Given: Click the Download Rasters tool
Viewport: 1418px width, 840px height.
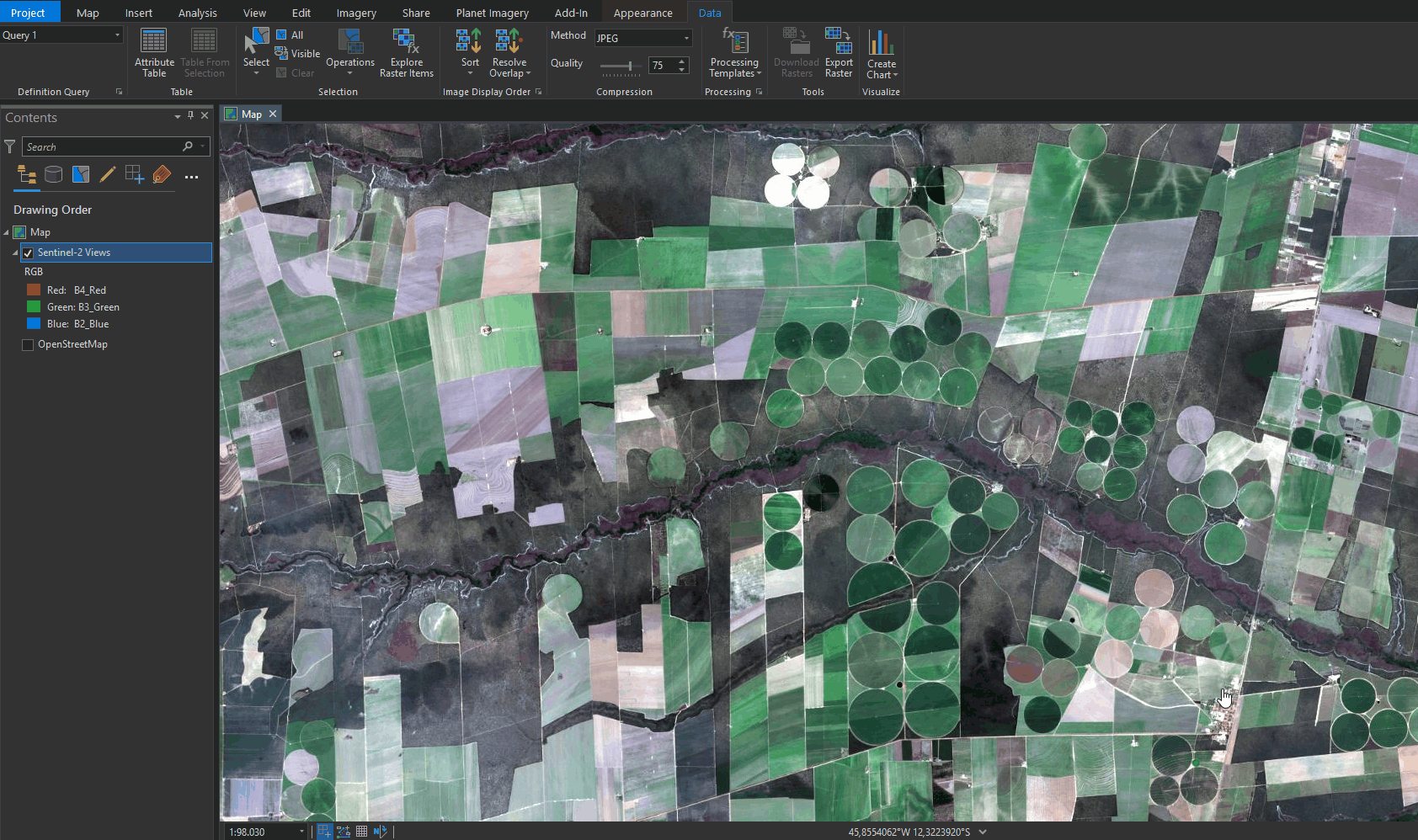Looking at the screenshot, I should point(796,53).
